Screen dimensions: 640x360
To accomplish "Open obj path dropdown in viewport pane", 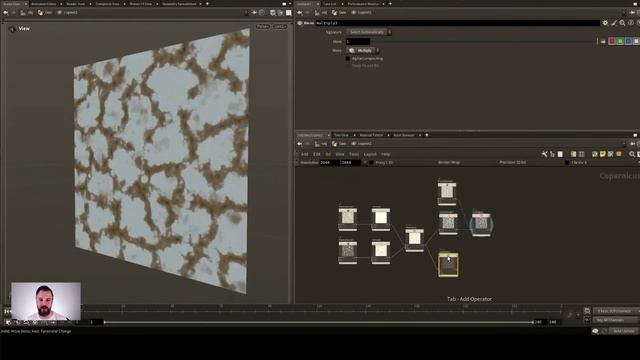I will tap(28, 13).
